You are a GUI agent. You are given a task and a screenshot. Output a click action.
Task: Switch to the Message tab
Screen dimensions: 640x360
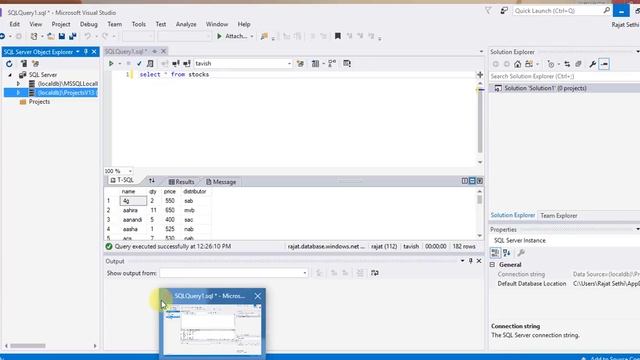point(221,182)
